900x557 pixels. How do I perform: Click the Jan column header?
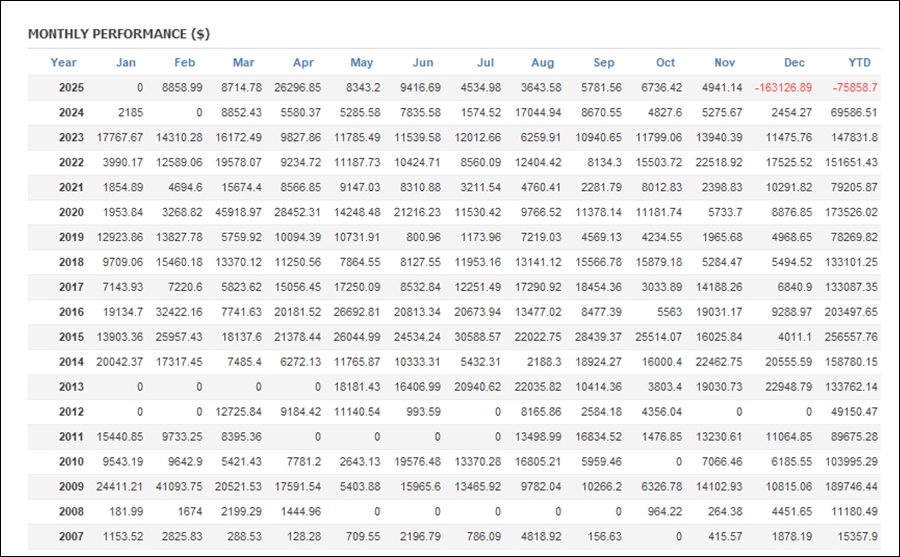click(x=125, y=63)
